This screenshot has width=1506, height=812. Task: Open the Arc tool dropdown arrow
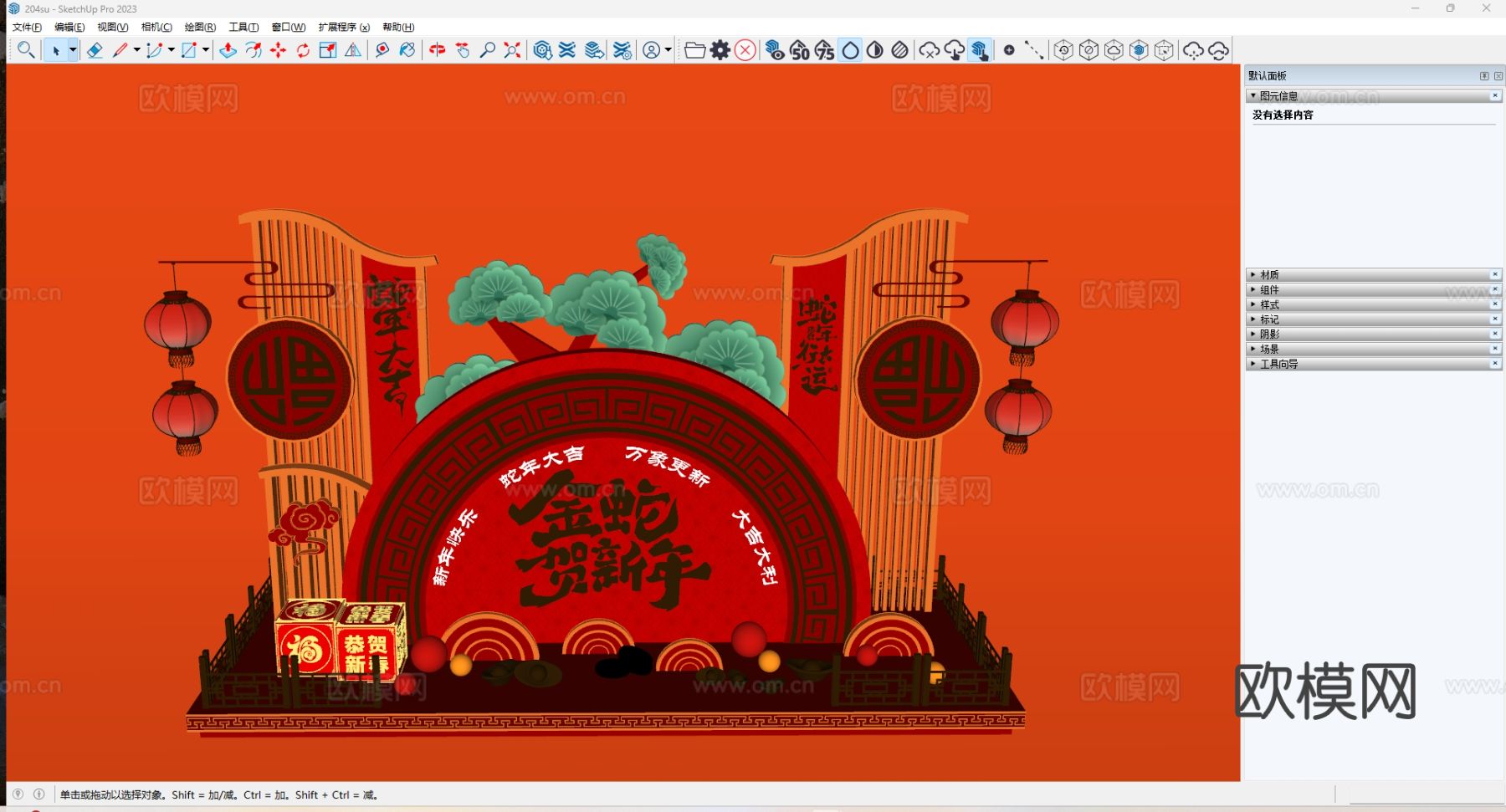[x=172, y=50]
